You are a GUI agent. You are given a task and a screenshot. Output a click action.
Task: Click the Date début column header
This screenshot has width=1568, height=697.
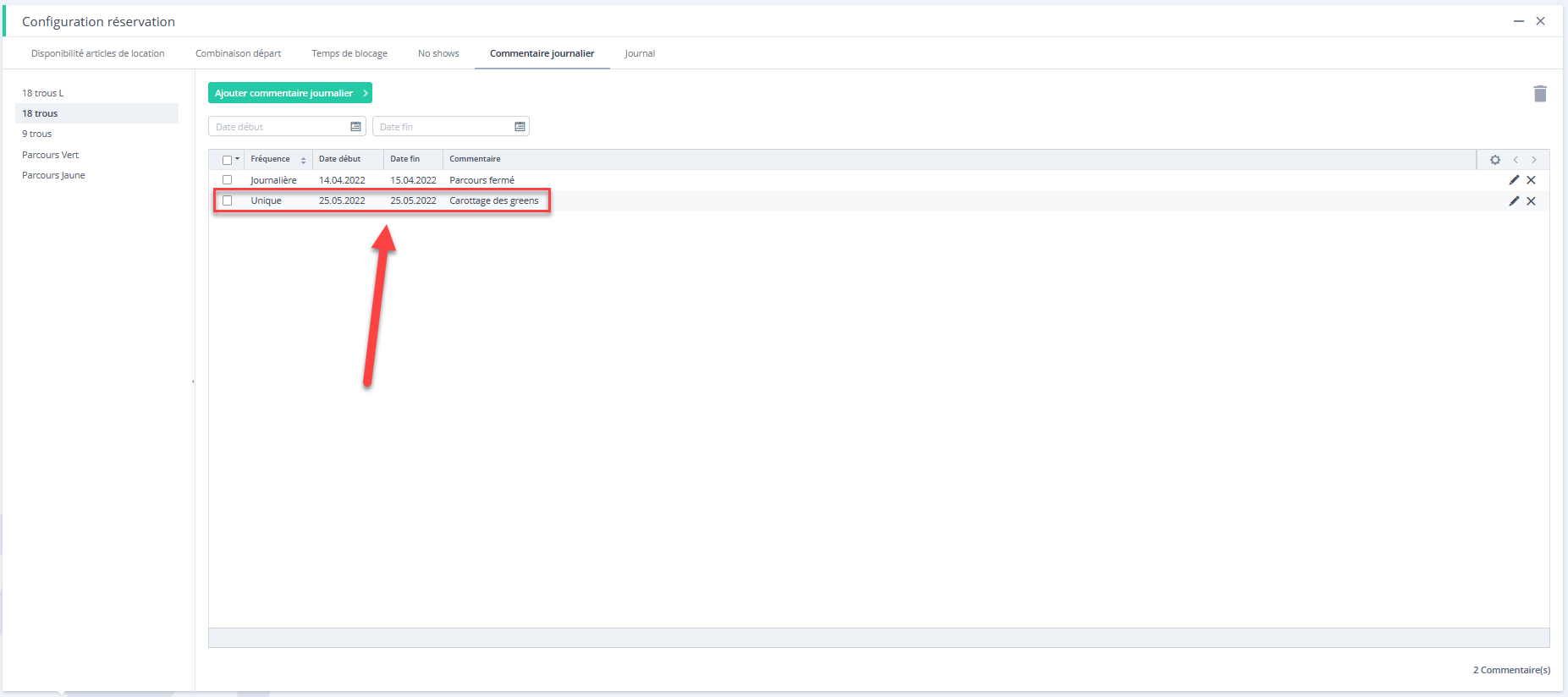click(348, 159)
